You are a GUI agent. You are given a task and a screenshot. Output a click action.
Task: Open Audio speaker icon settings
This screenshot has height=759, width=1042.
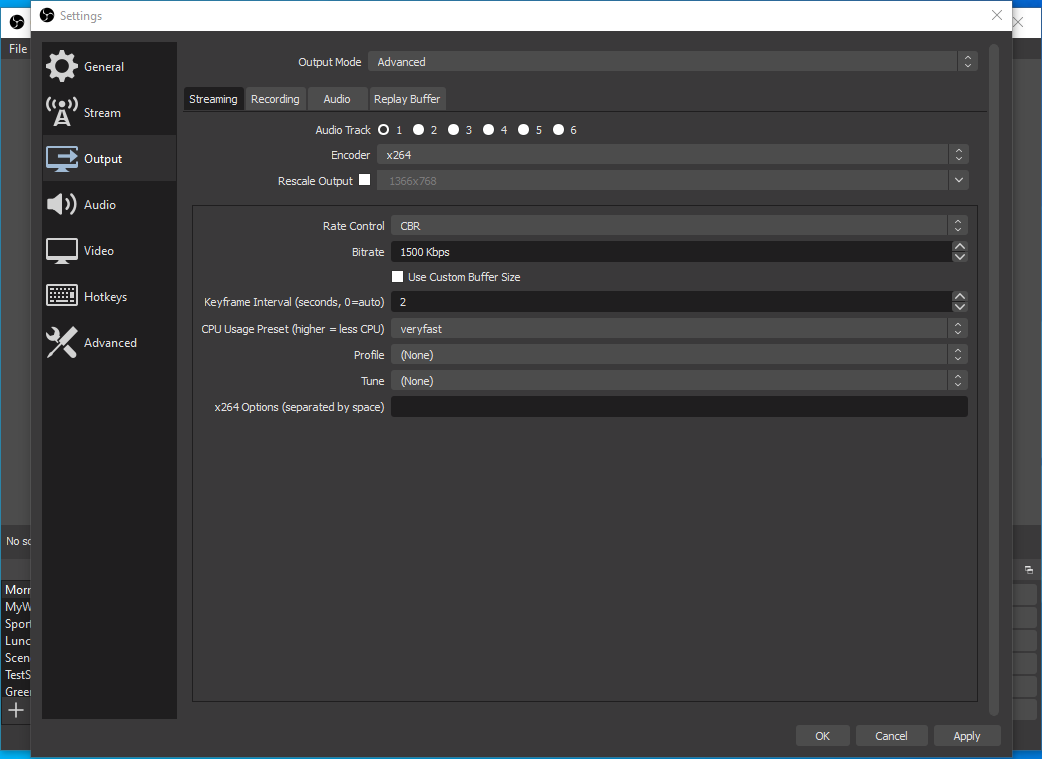(62, 204)
